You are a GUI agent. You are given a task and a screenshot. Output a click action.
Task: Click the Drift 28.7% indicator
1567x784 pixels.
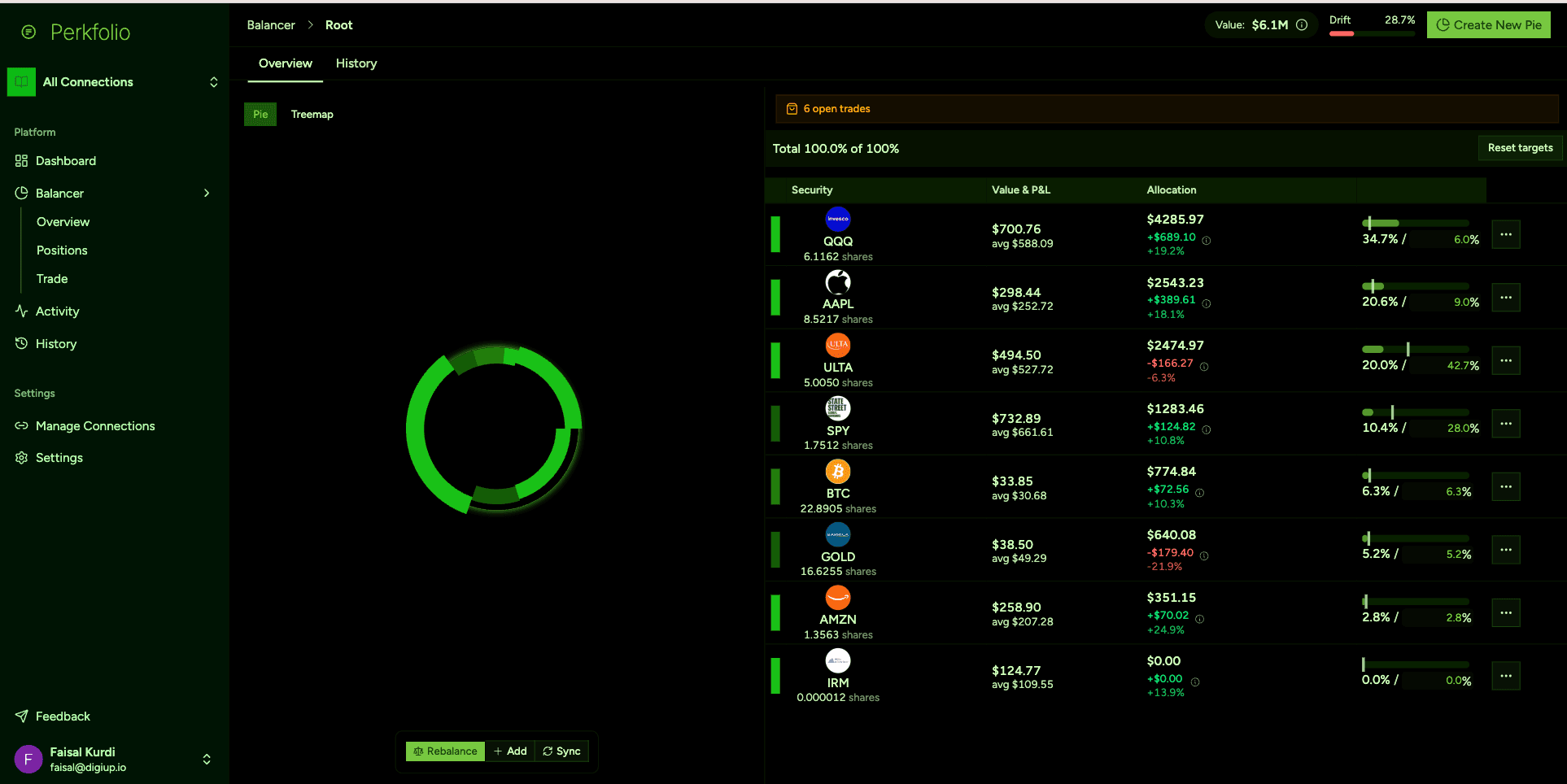(1373, 25)
